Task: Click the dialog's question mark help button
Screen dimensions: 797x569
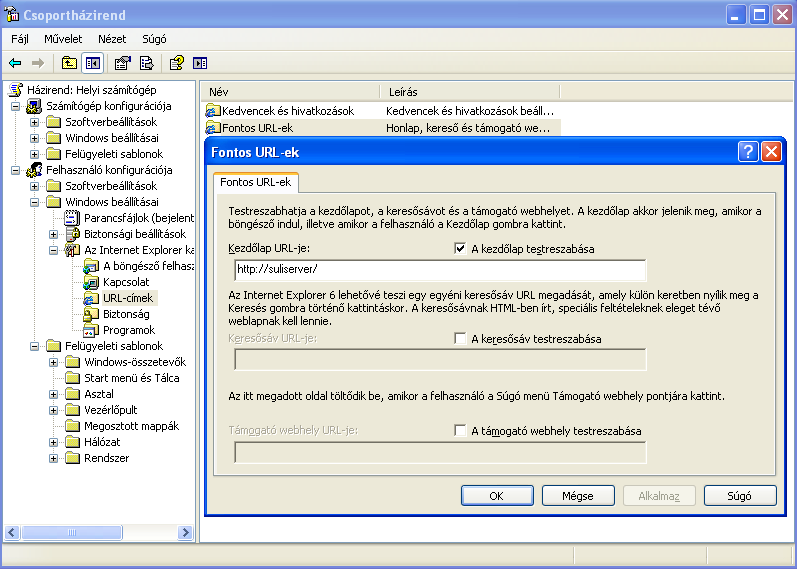Action: tap(748, 152)
